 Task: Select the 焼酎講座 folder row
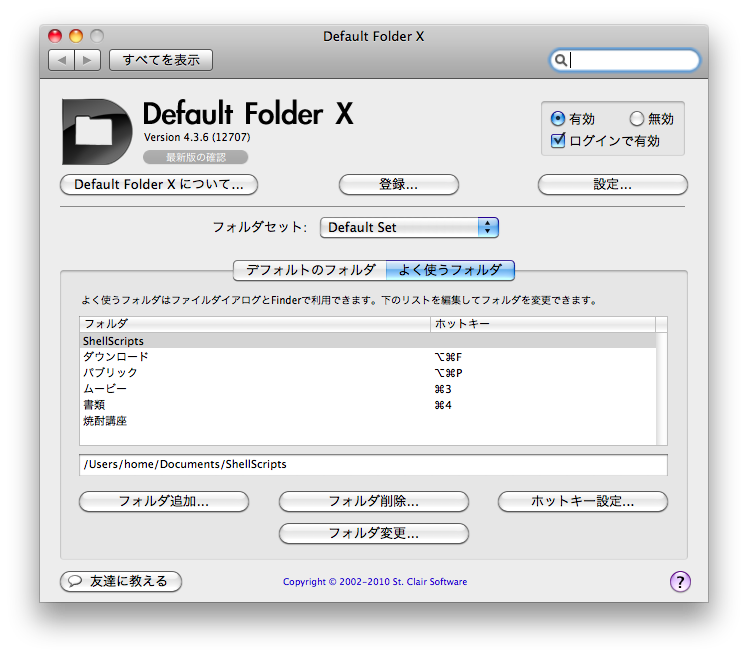[x=368, y=421]
